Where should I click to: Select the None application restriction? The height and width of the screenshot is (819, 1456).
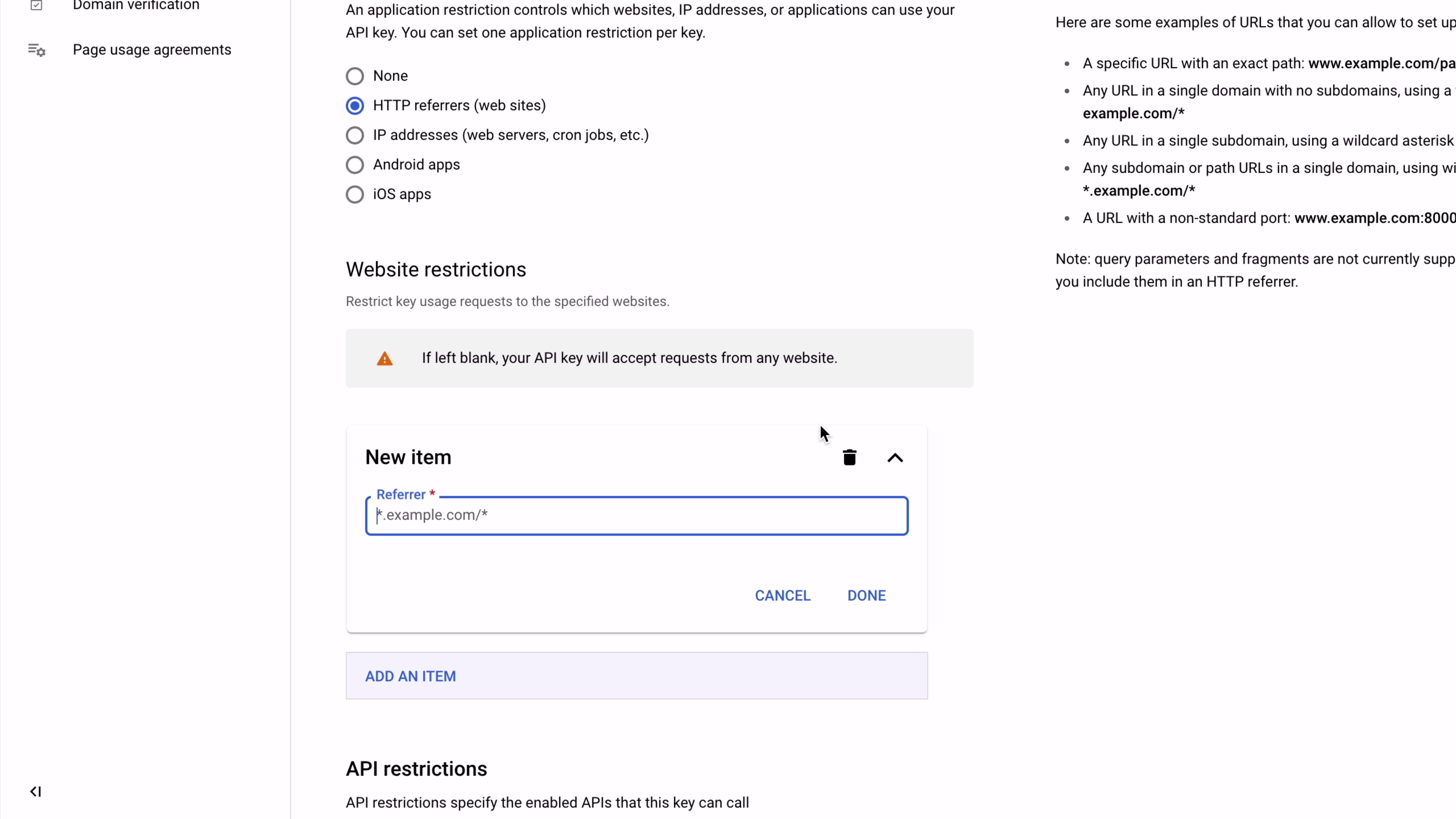(355, 76)
